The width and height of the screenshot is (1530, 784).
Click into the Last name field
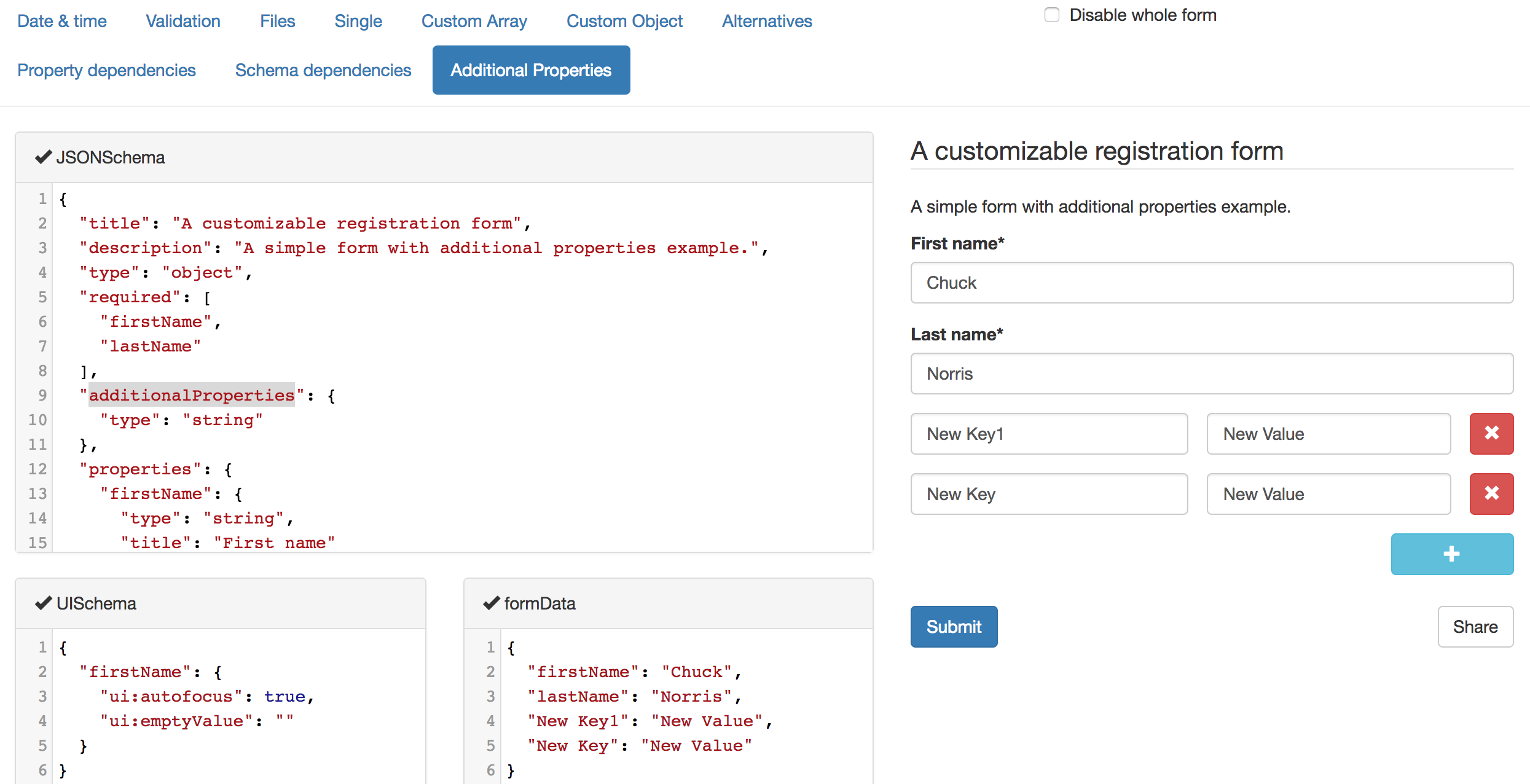click(1211, 374)
